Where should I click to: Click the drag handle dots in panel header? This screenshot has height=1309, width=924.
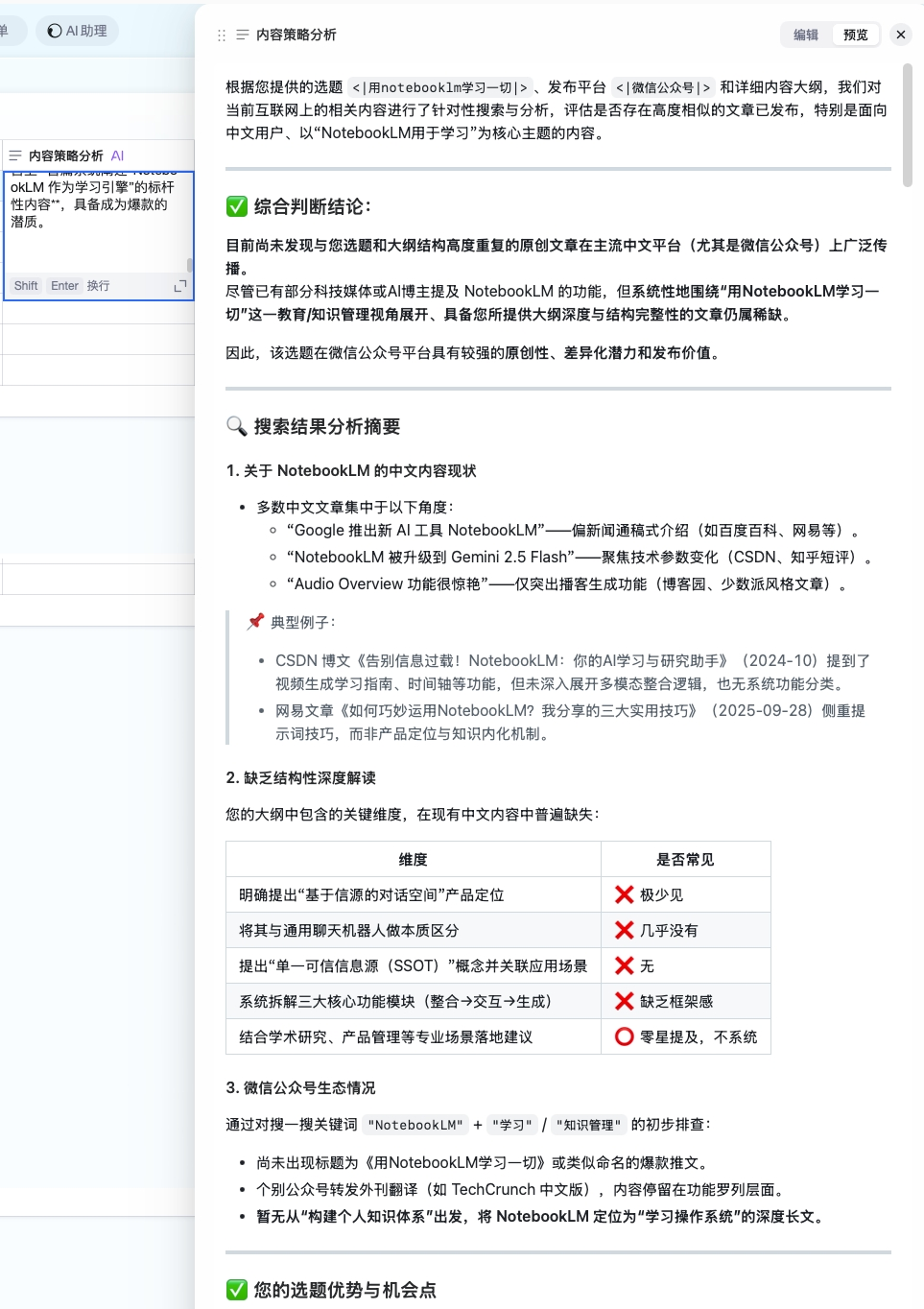coord(222,35)
